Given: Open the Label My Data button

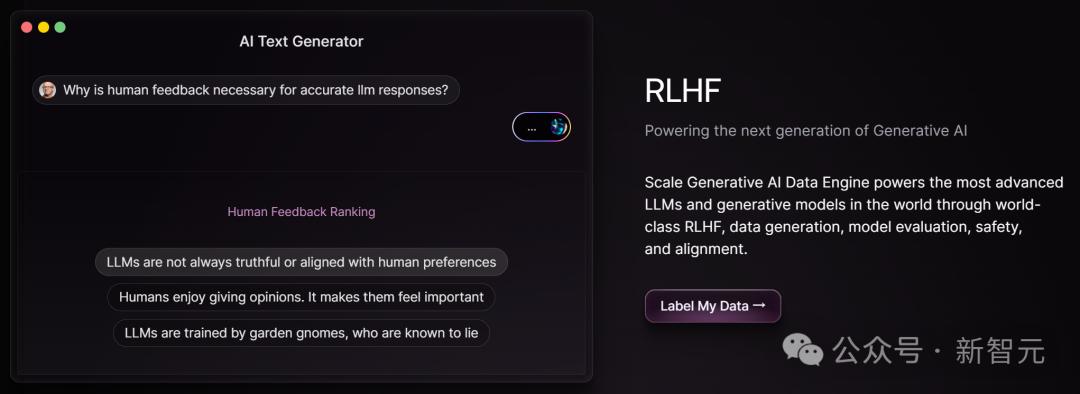Looking at the screenshot, I should click(x=713, y=306).
